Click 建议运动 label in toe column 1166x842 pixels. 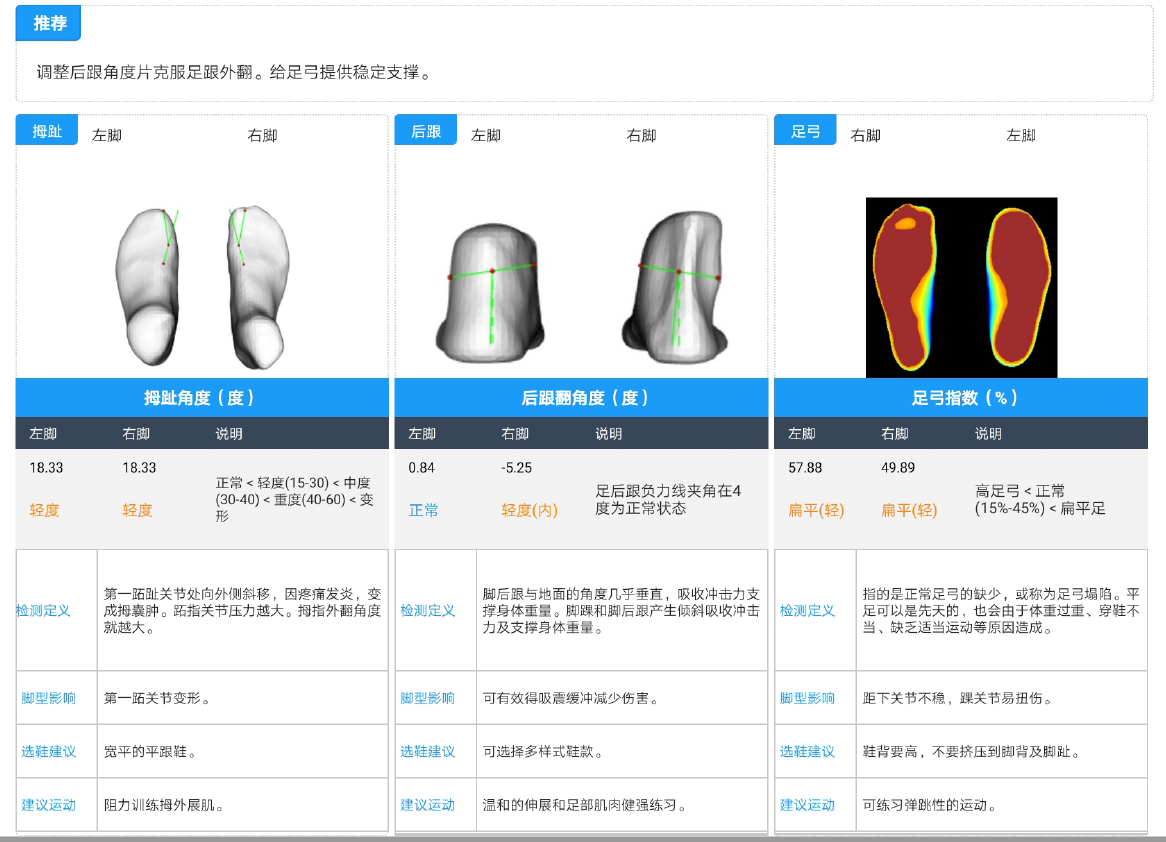tap(49, 804)
